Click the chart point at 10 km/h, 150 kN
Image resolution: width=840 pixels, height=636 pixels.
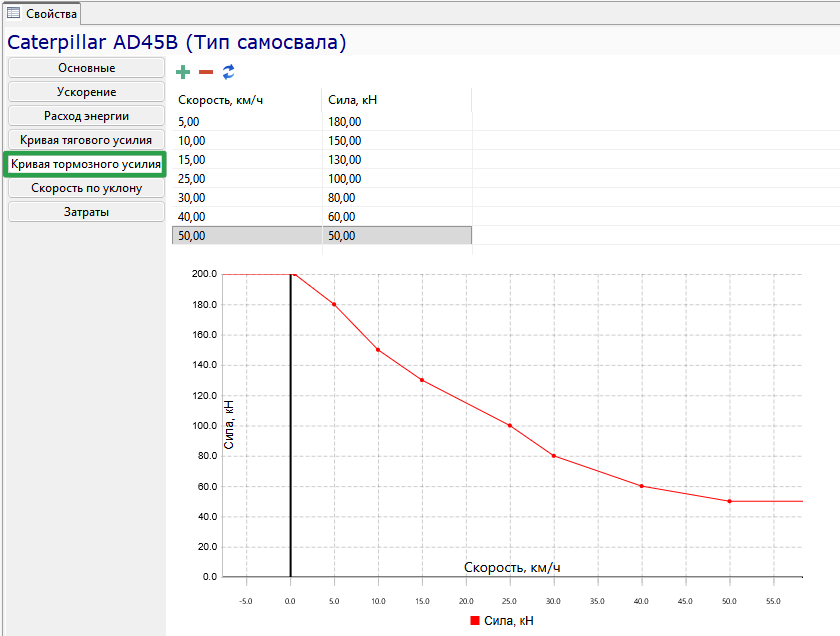378,350
